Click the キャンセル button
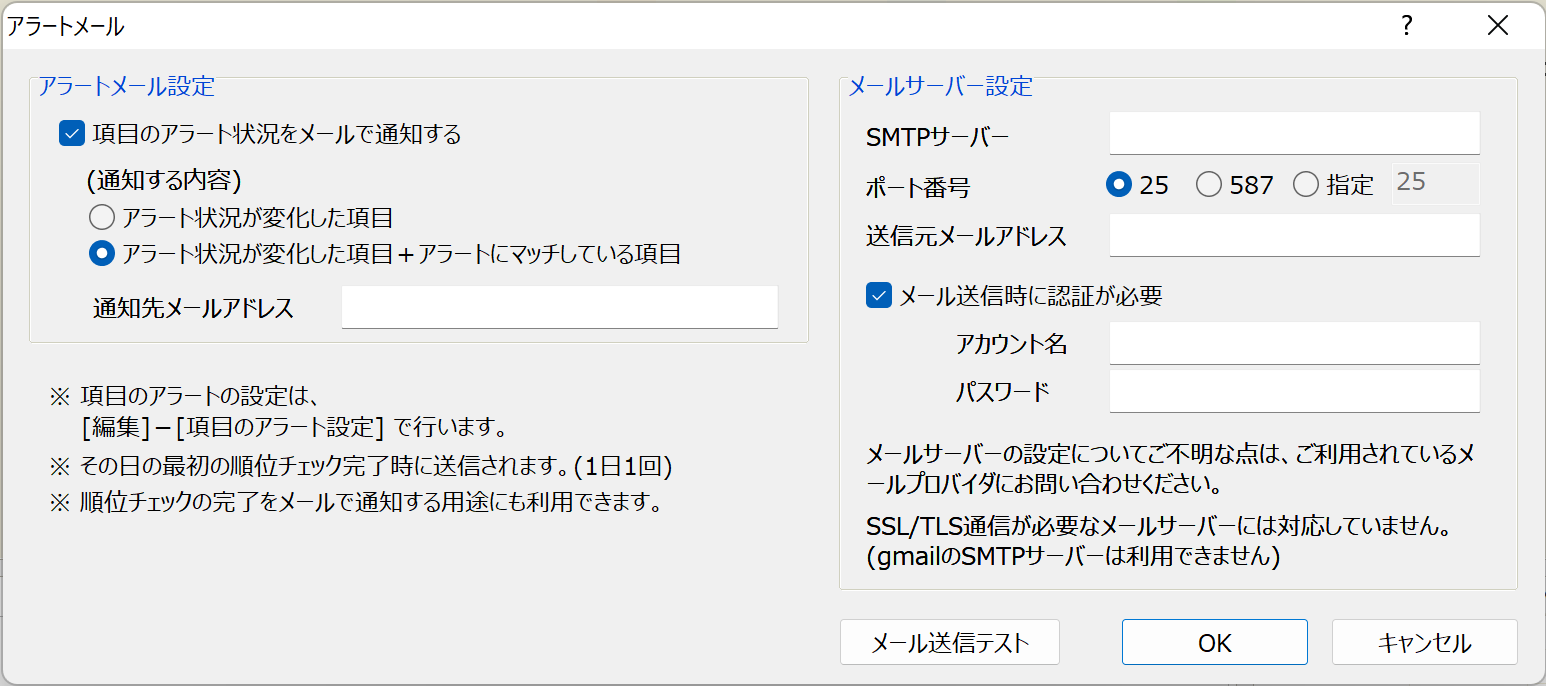The height and width of the screenshot is (686, 1546). click(x=1424, y=642)
